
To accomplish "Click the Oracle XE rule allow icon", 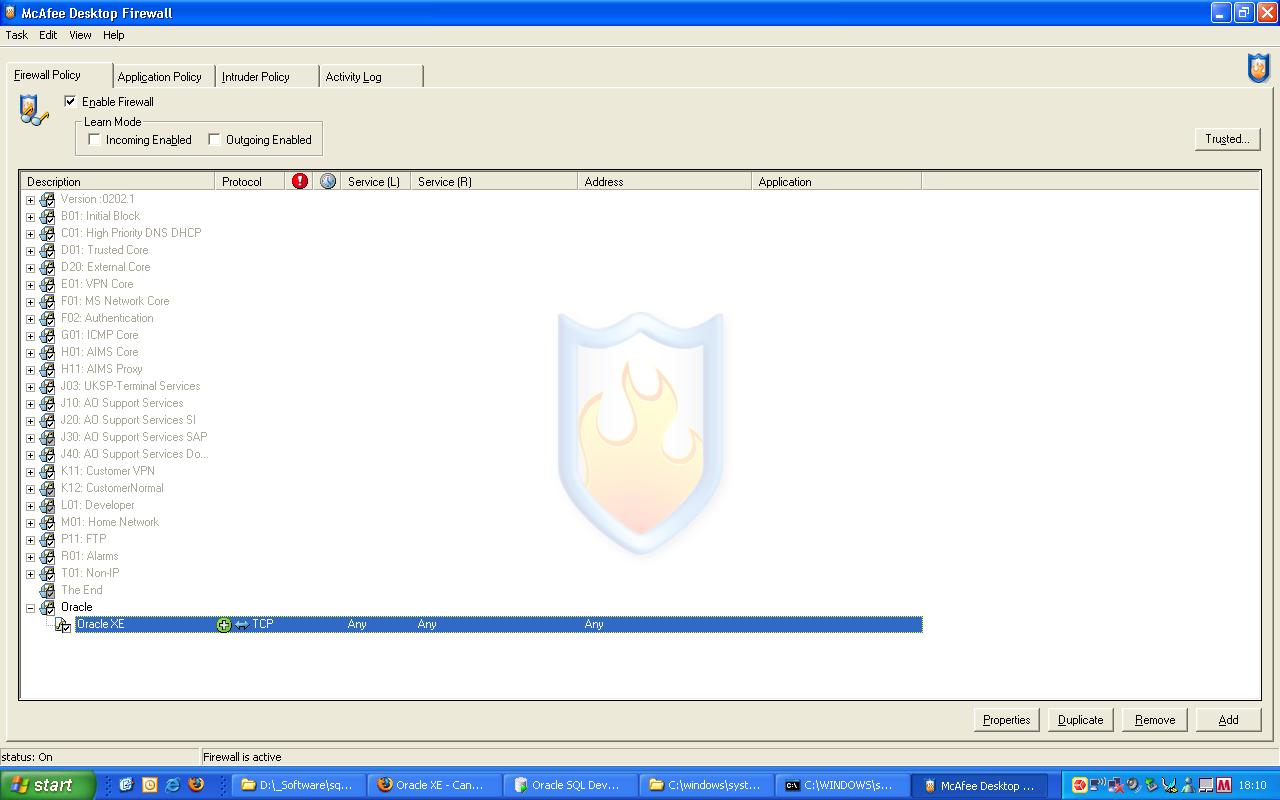I will pyautogui.click(x=224, y=624).
